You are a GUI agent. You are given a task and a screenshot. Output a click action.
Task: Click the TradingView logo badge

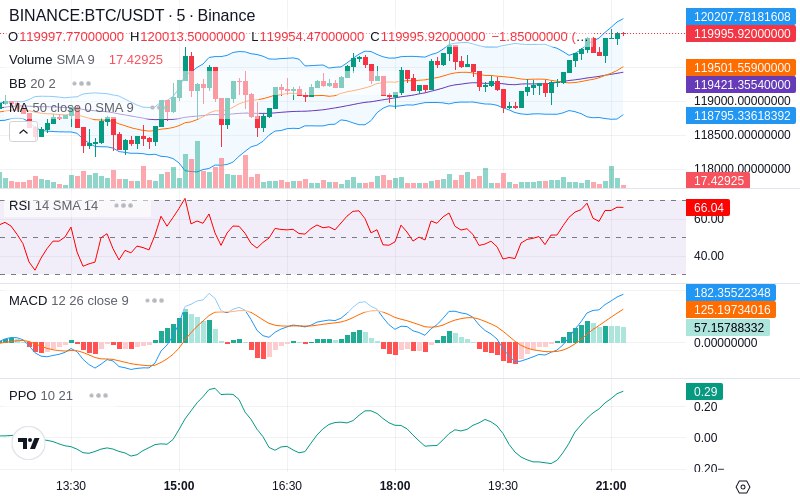point(29,443)
